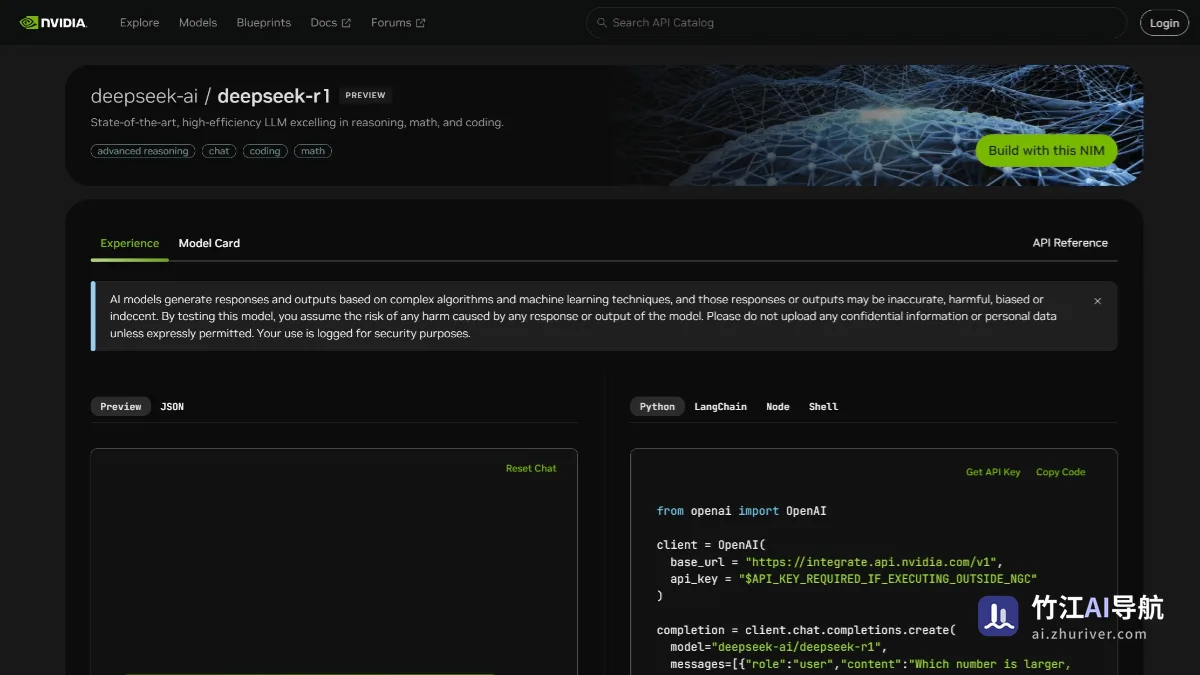
Task: Click Copy Code
Action: click(x=1060, y=472)
